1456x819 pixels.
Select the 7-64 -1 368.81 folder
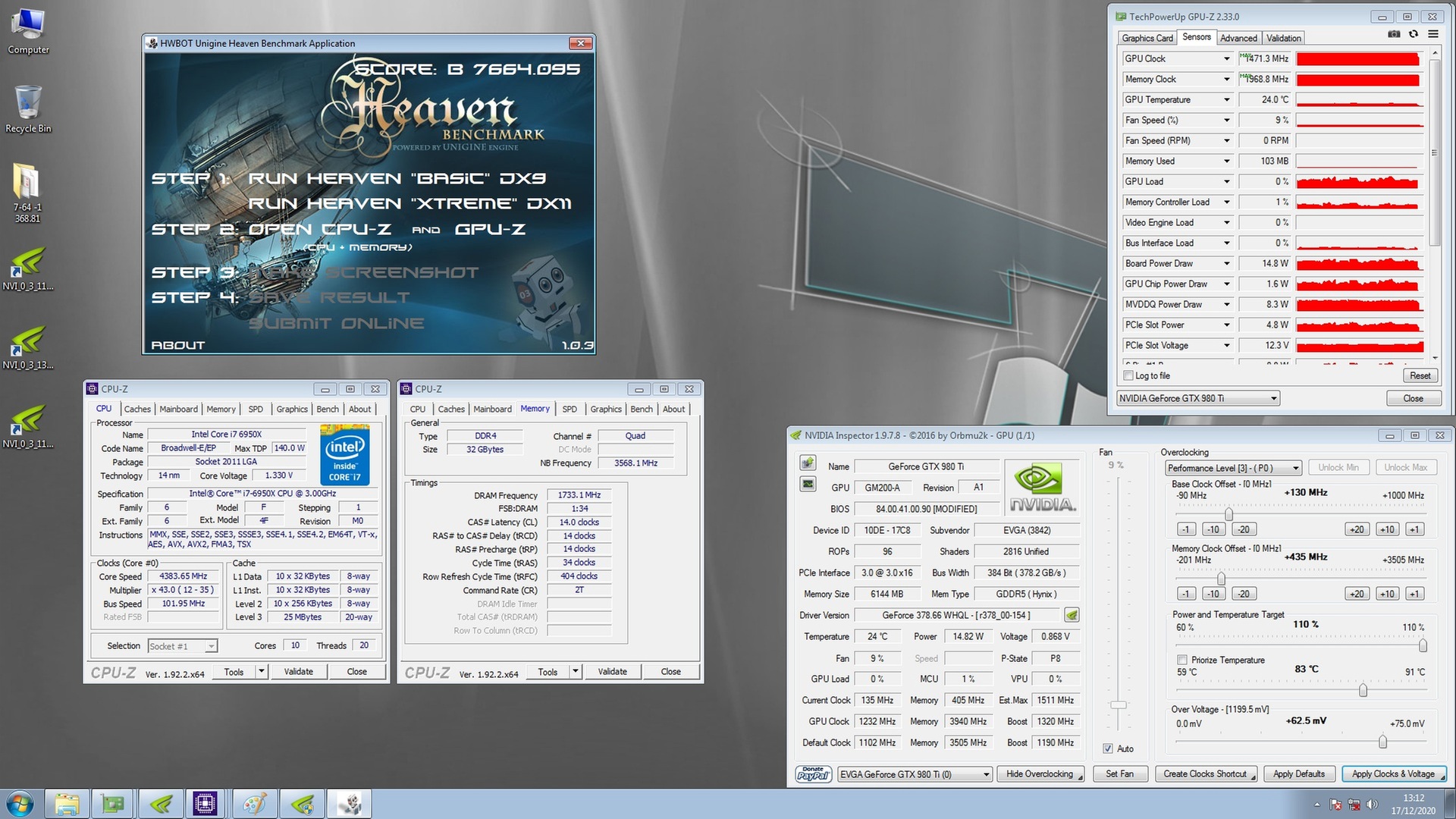click(27, 193)
